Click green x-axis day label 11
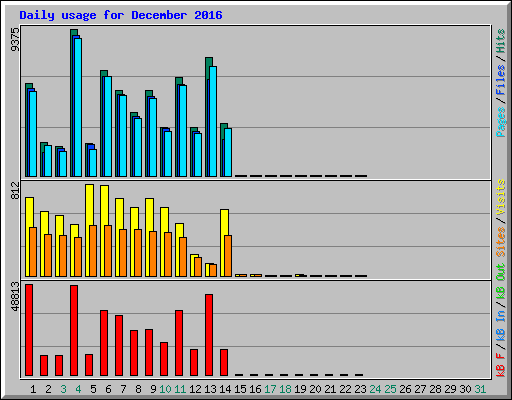The width and height of the screenshot is (512, 400). pos(180,389)
